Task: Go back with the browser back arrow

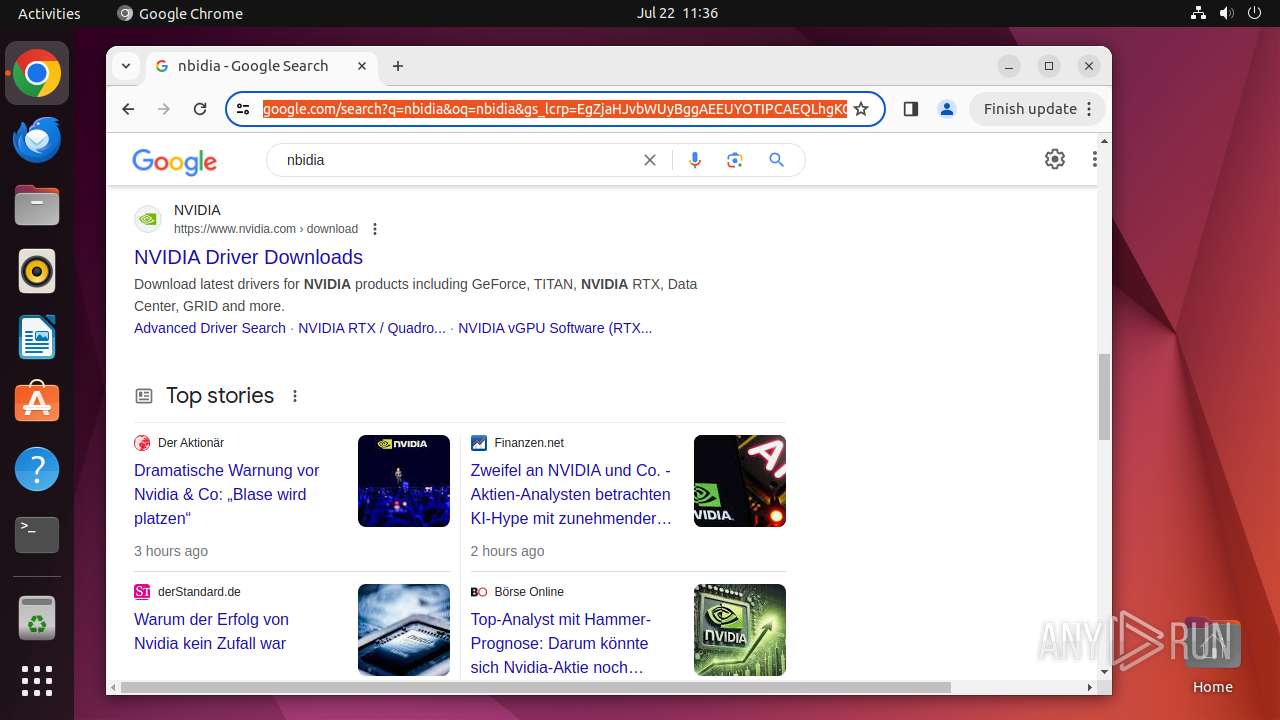Action: pyautogui.click(x=128, y=109)
